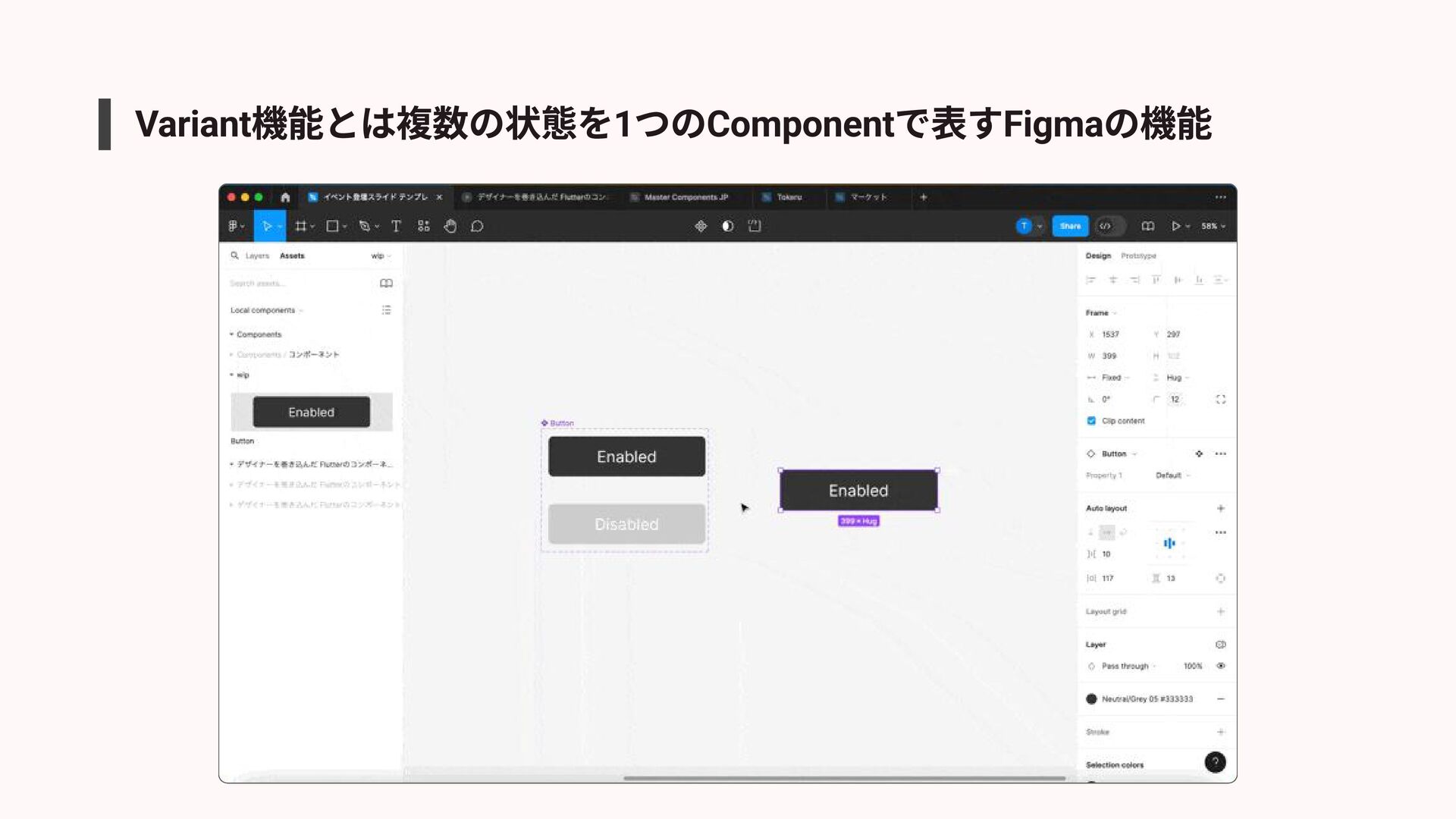The height and width of the screenshot is (819, 1456).
Task: Select horizontal auto layout direction
Action: pyautogui.click(x=1107, y=532)
